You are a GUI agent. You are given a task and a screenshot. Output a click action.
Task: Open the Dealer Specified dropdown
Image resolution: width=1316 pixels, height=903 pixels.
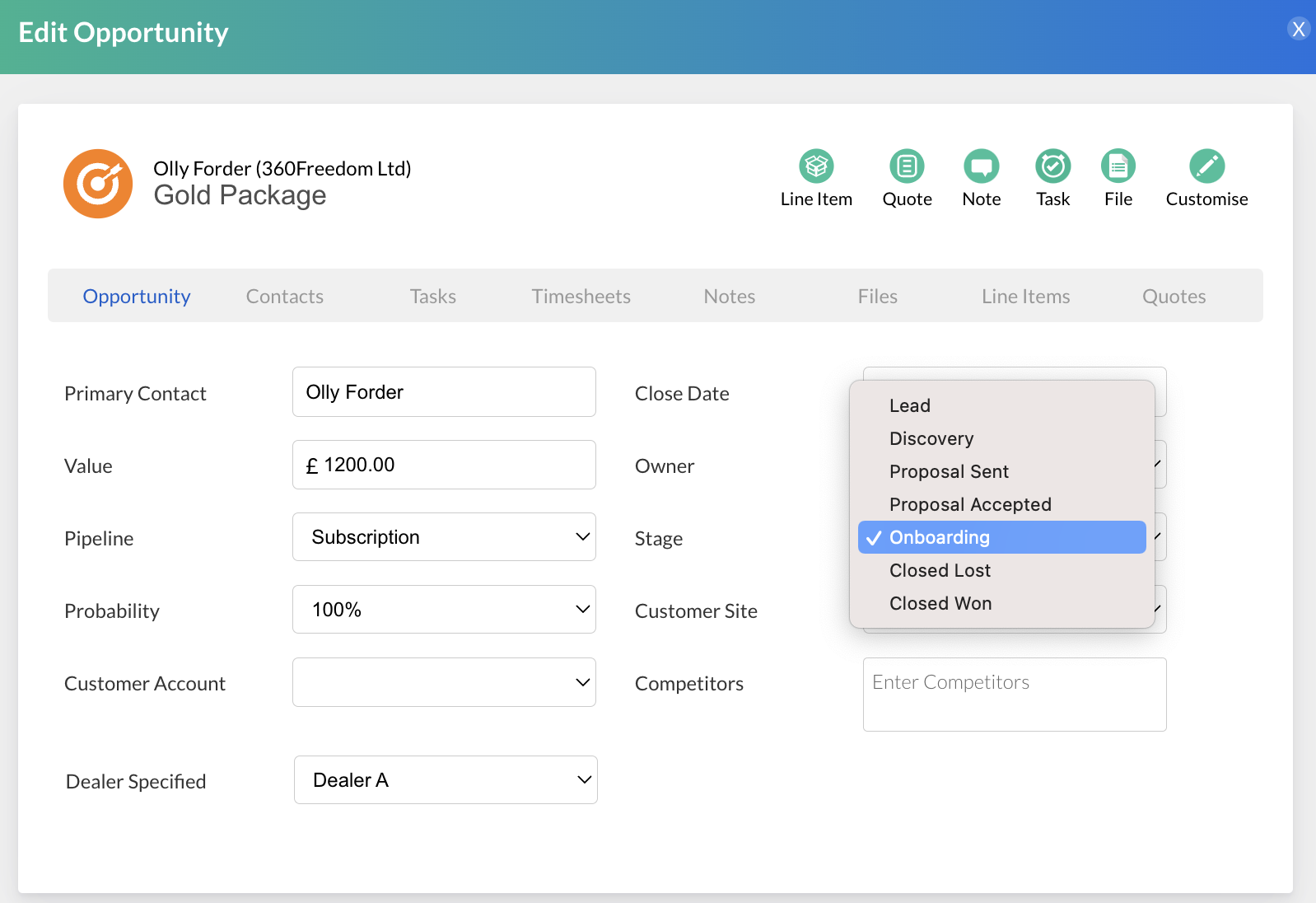(446, 780)
